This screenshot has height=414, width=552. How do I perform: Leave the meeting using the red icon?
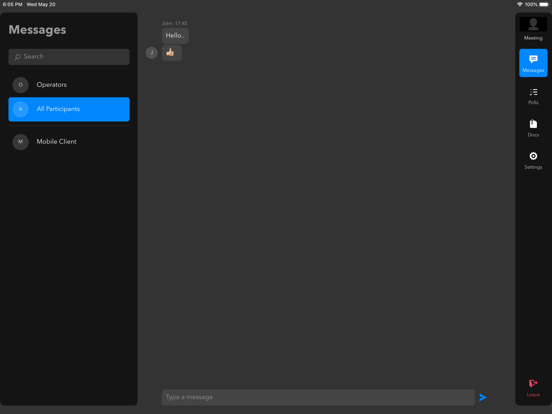[x=533, y=383]
